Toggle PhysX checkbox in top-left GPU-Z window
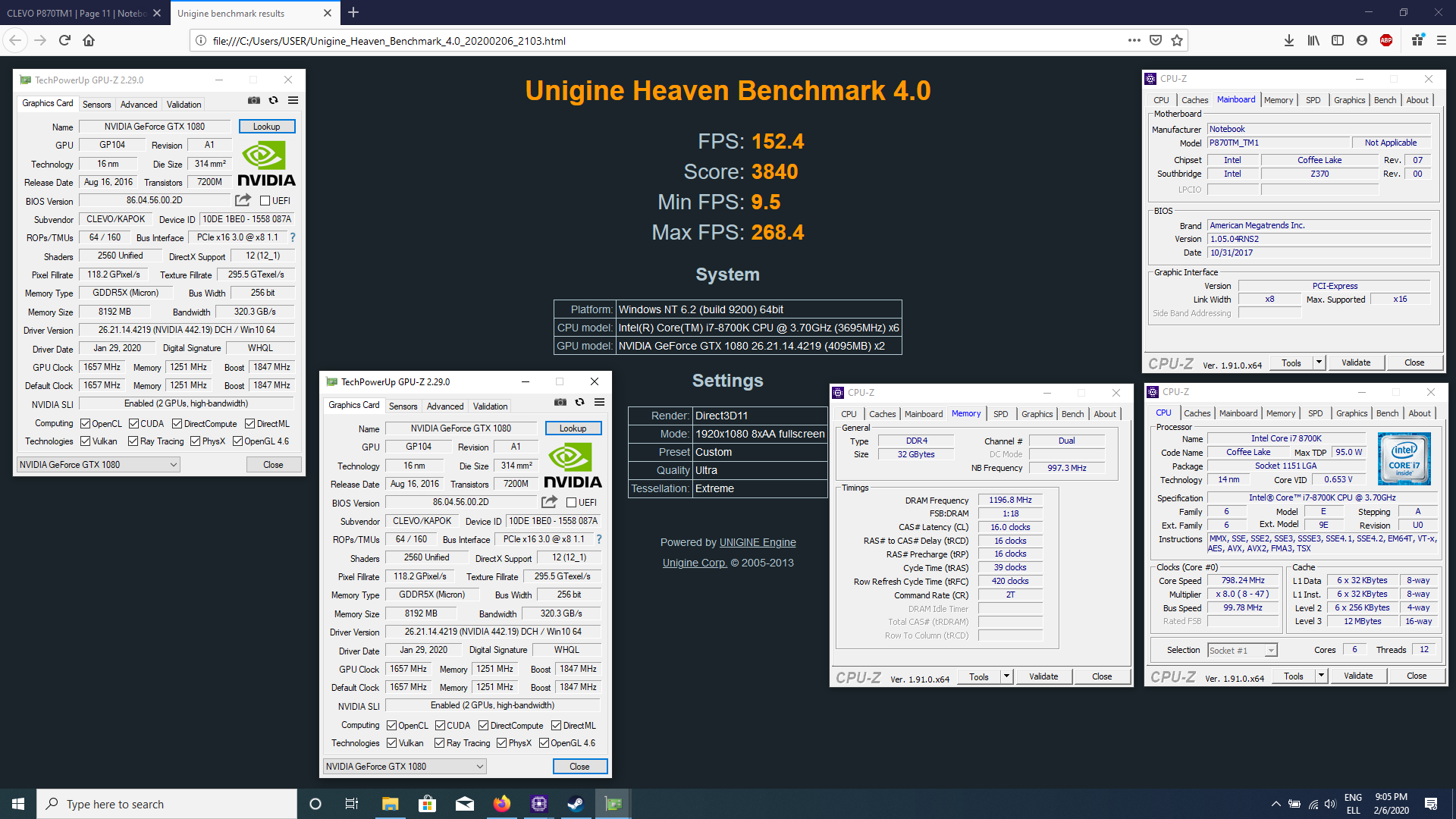Viewport: 1456px width, 819px height. click(x=196, y=441)
